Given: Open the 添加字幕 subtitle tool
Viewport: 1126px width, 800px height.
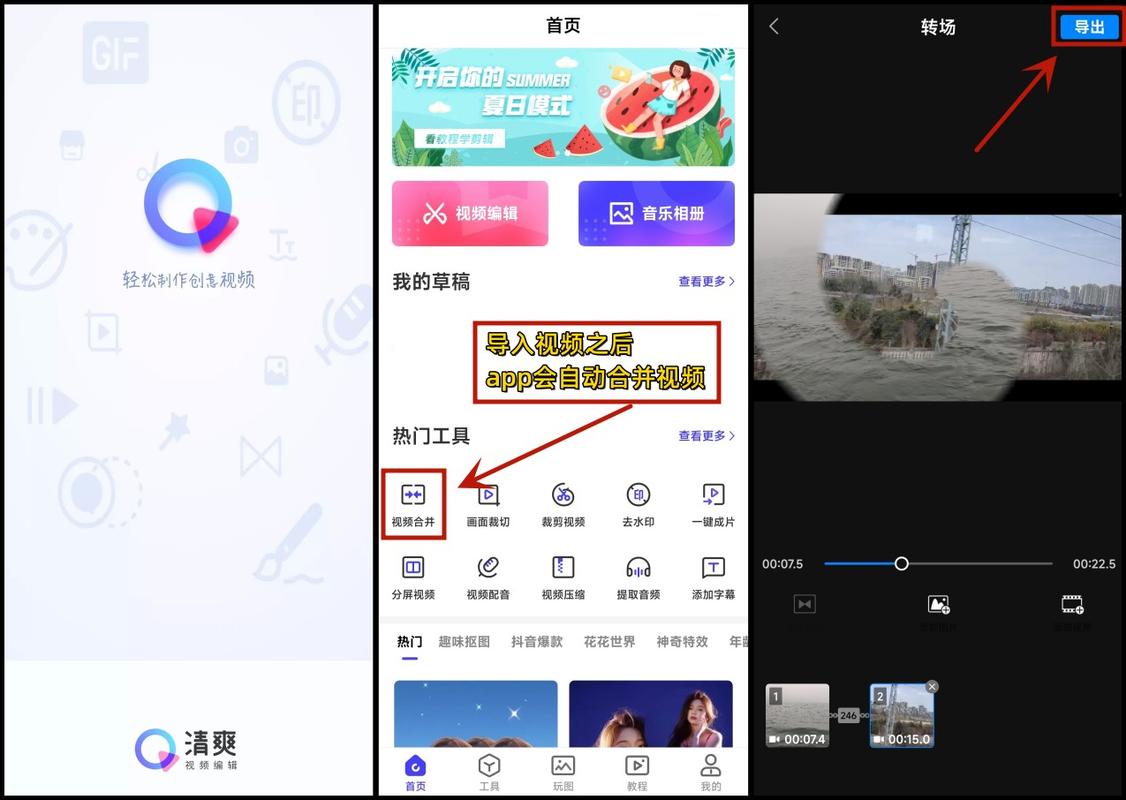Looking at the screenshot, I should 713,577.
